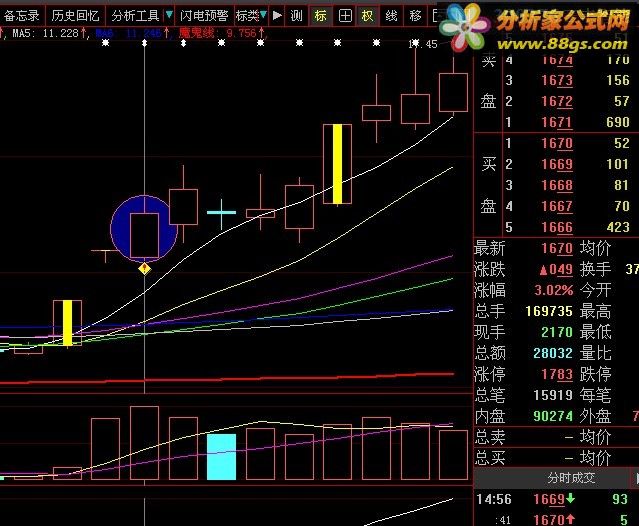The image size is (639, 526).
Task: Click the 总手 value 169735
Action: 549,311
